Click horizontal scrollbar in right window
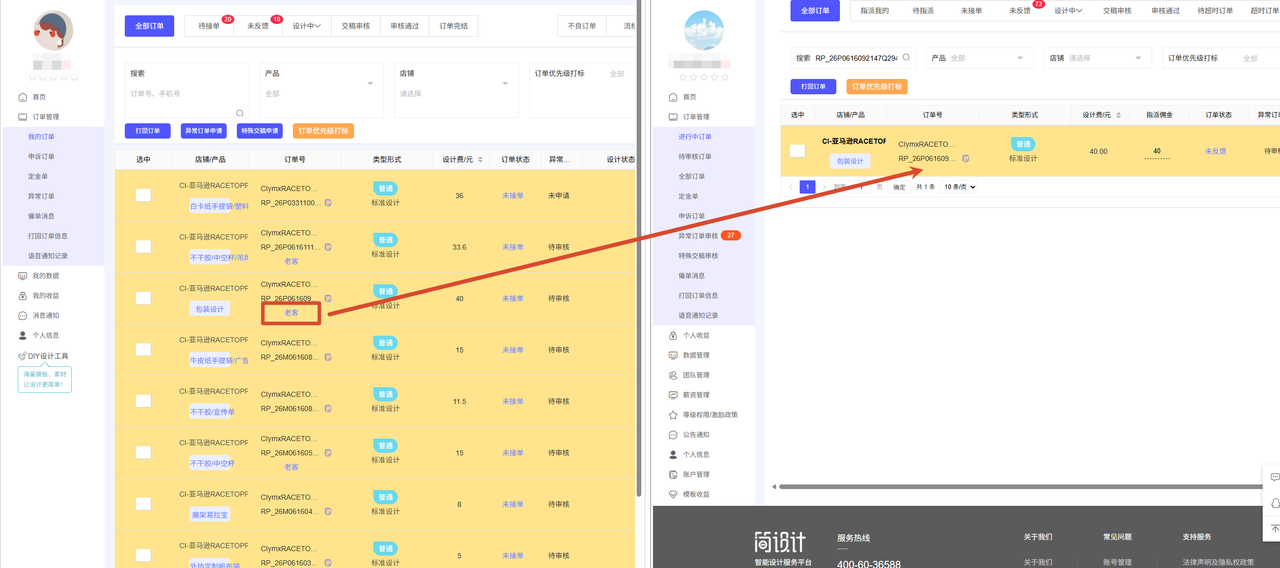The height and width of the screenshot is (568, 1280). (x=1019, y=487)
